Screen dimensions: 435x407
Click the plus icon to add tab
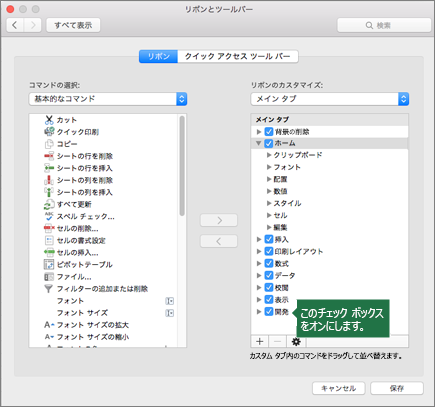tap(260, 341)
